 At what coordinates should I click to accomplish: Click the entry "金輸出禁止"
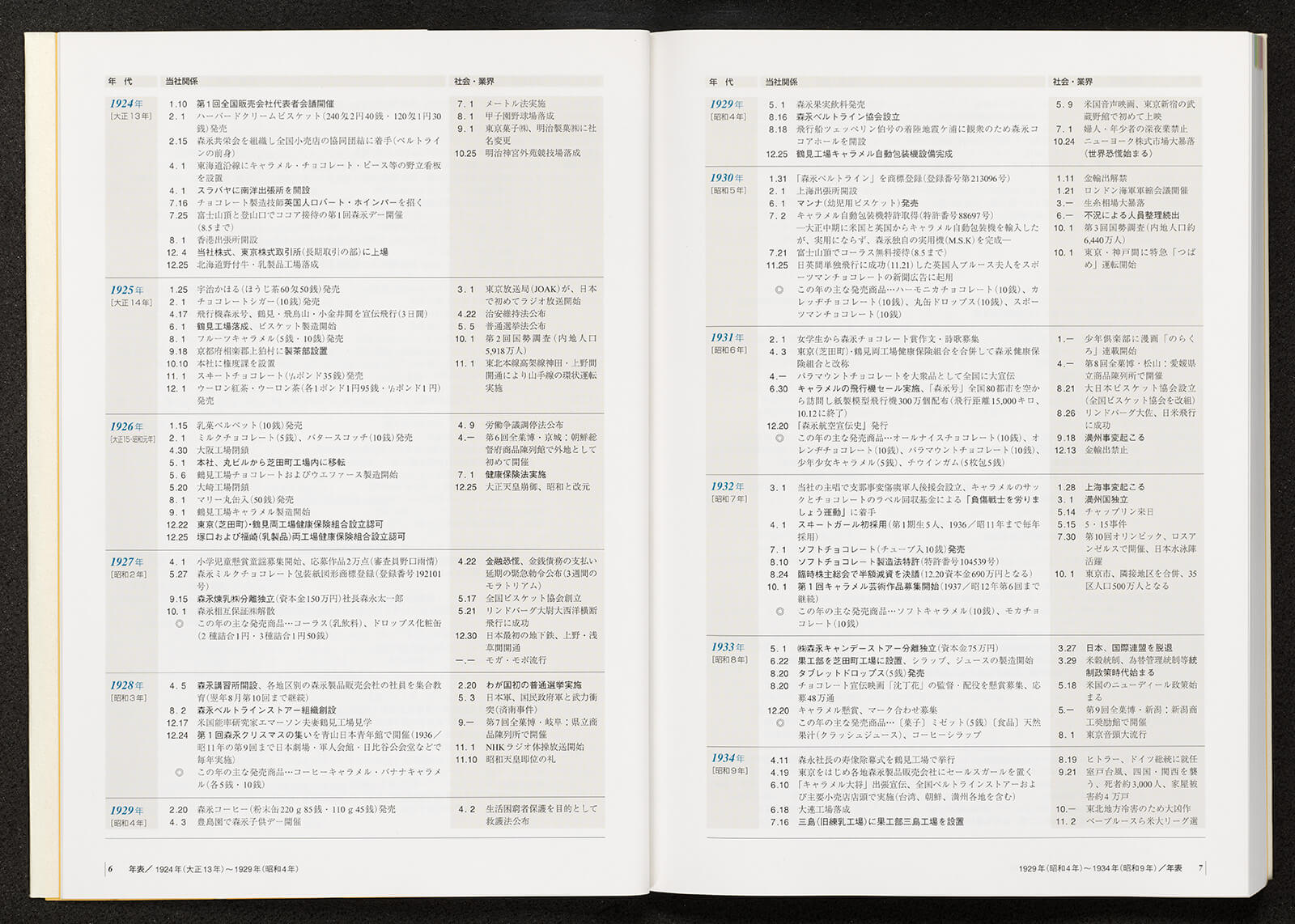point(1106,450)
